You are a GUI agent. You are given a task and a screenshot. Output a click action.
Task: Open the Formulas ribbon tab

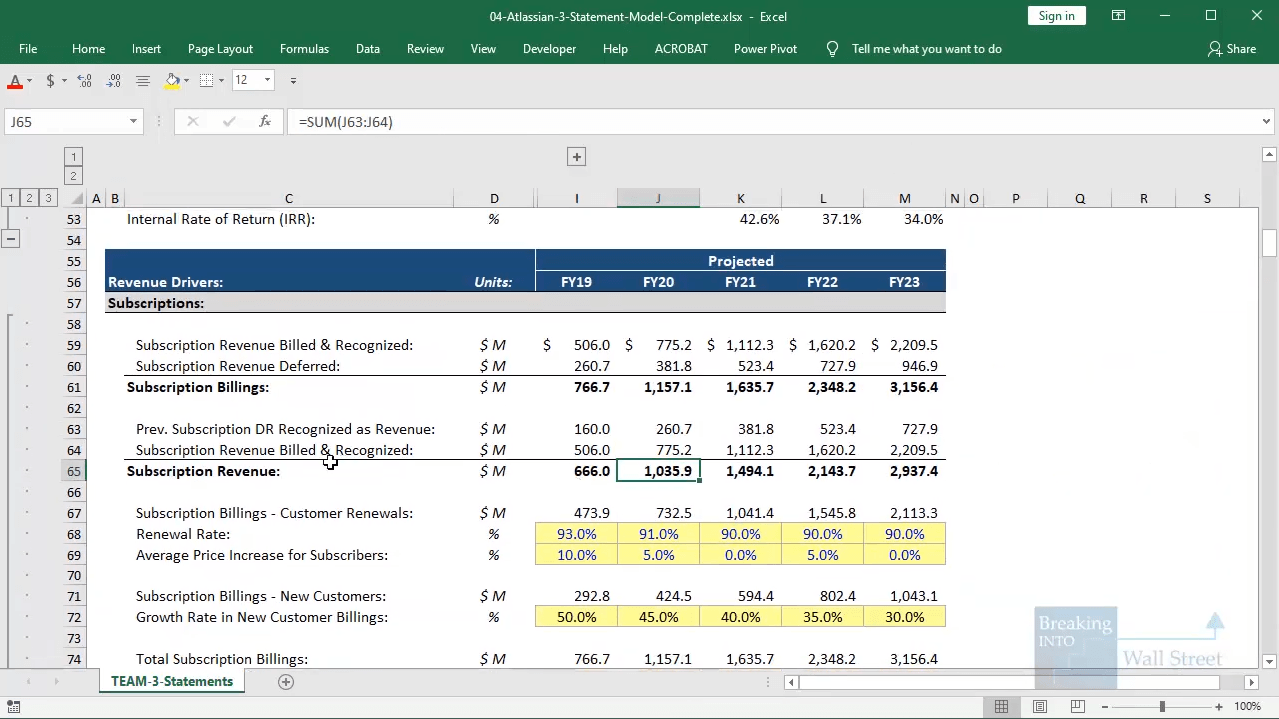point(304,49)
